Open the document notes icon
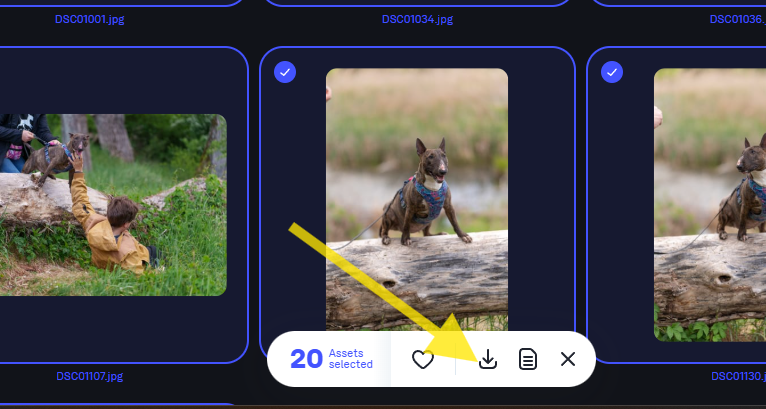Image resolution: width=766 pixels, height=409 pixels. pyautogui.click(x=528, y=359)
